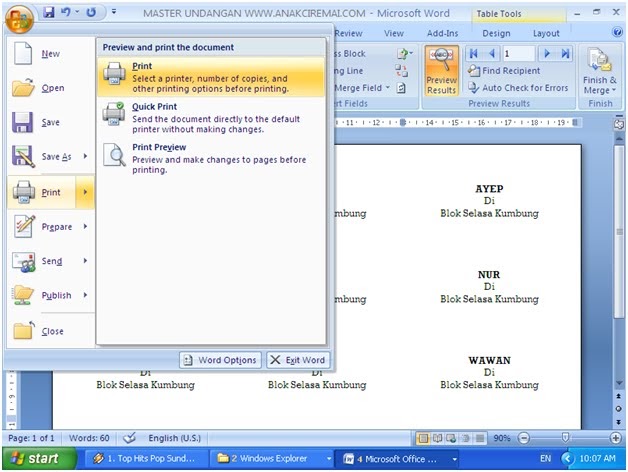Expand the Send submenu arrow
The height and width of the screenshot is (472, 628).
click(85, 261)
